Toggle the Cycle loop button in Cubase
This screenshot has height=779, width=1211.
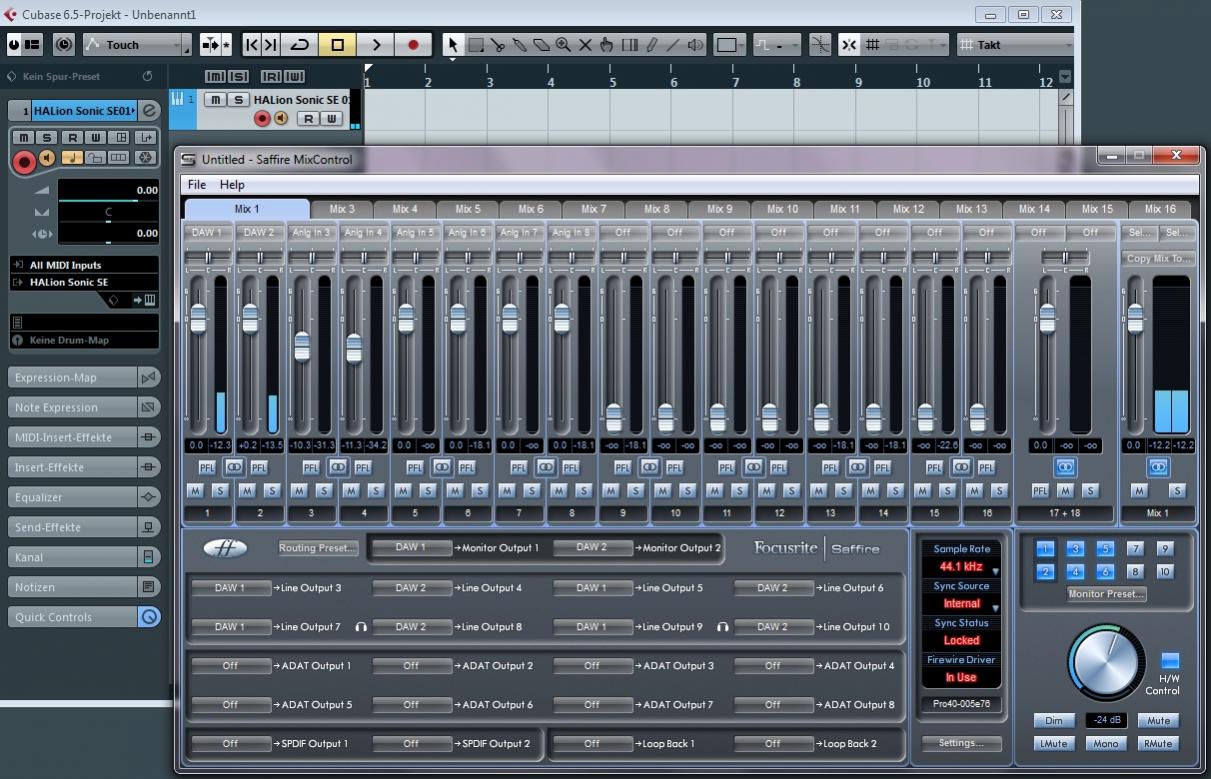click(x=300, y=45)
